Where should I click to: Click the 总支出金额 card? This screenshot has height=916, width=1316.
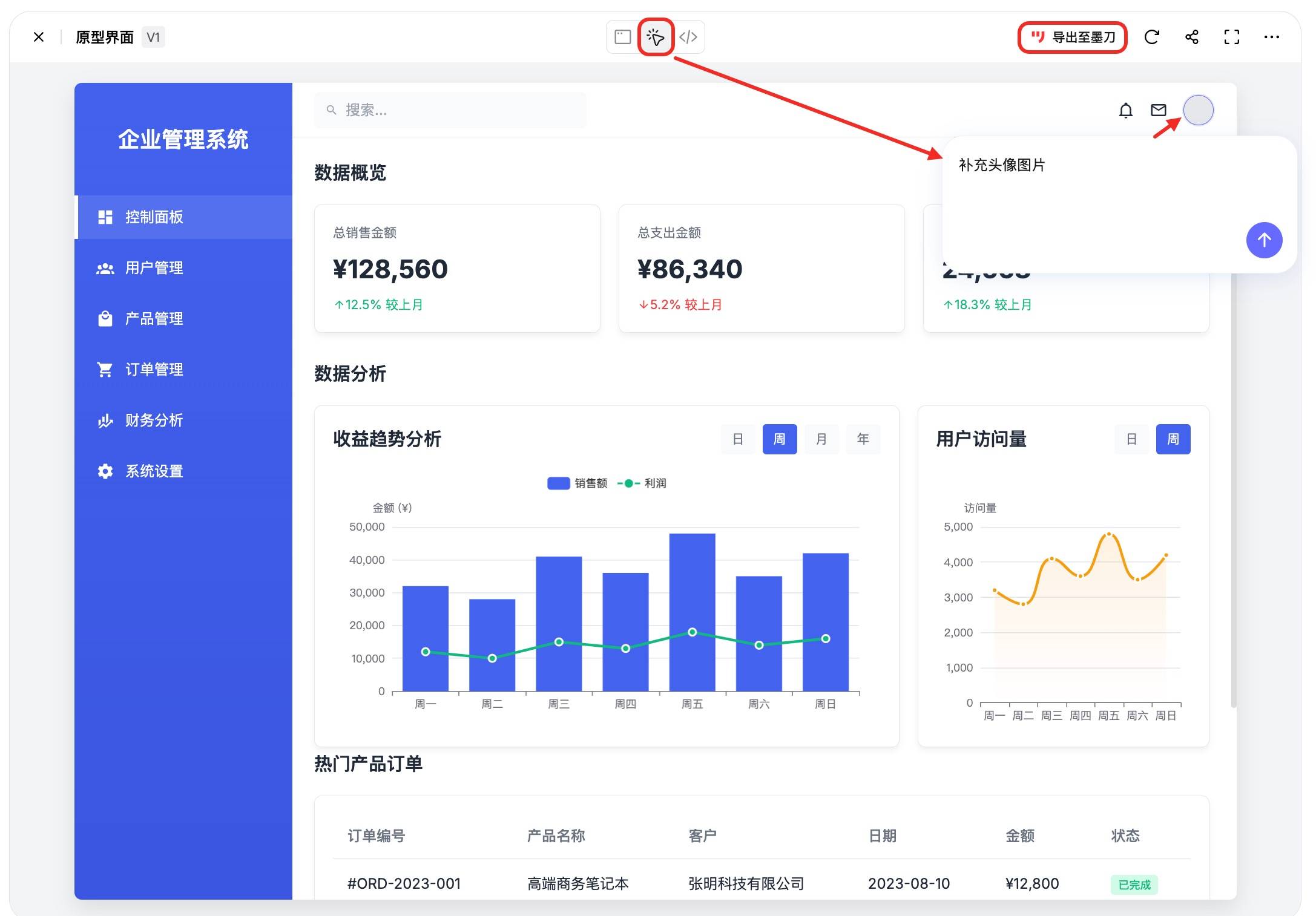click(762, 269)
